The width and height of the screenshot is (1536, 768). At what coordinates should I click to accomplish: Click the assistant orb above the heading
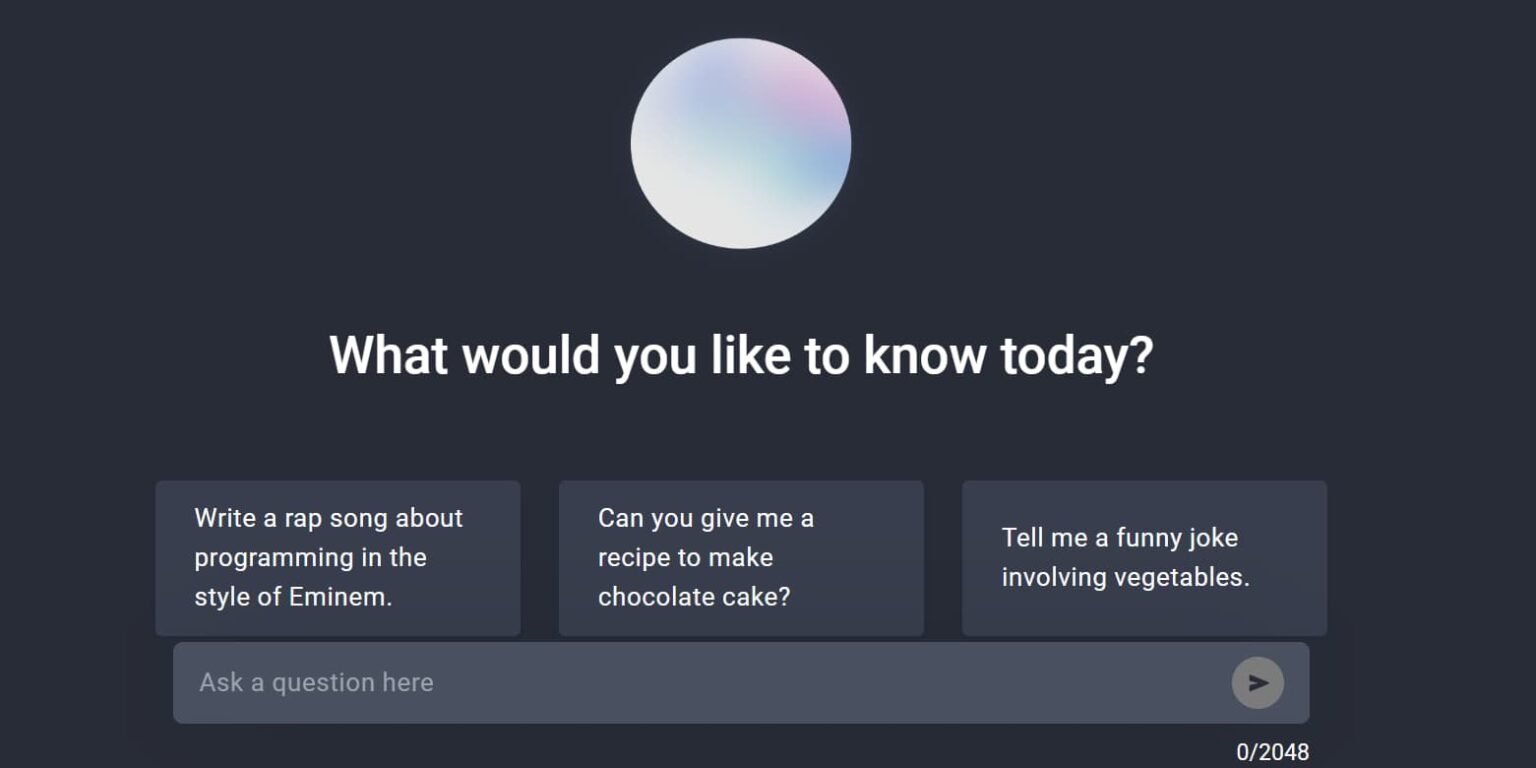coord(740,143)
